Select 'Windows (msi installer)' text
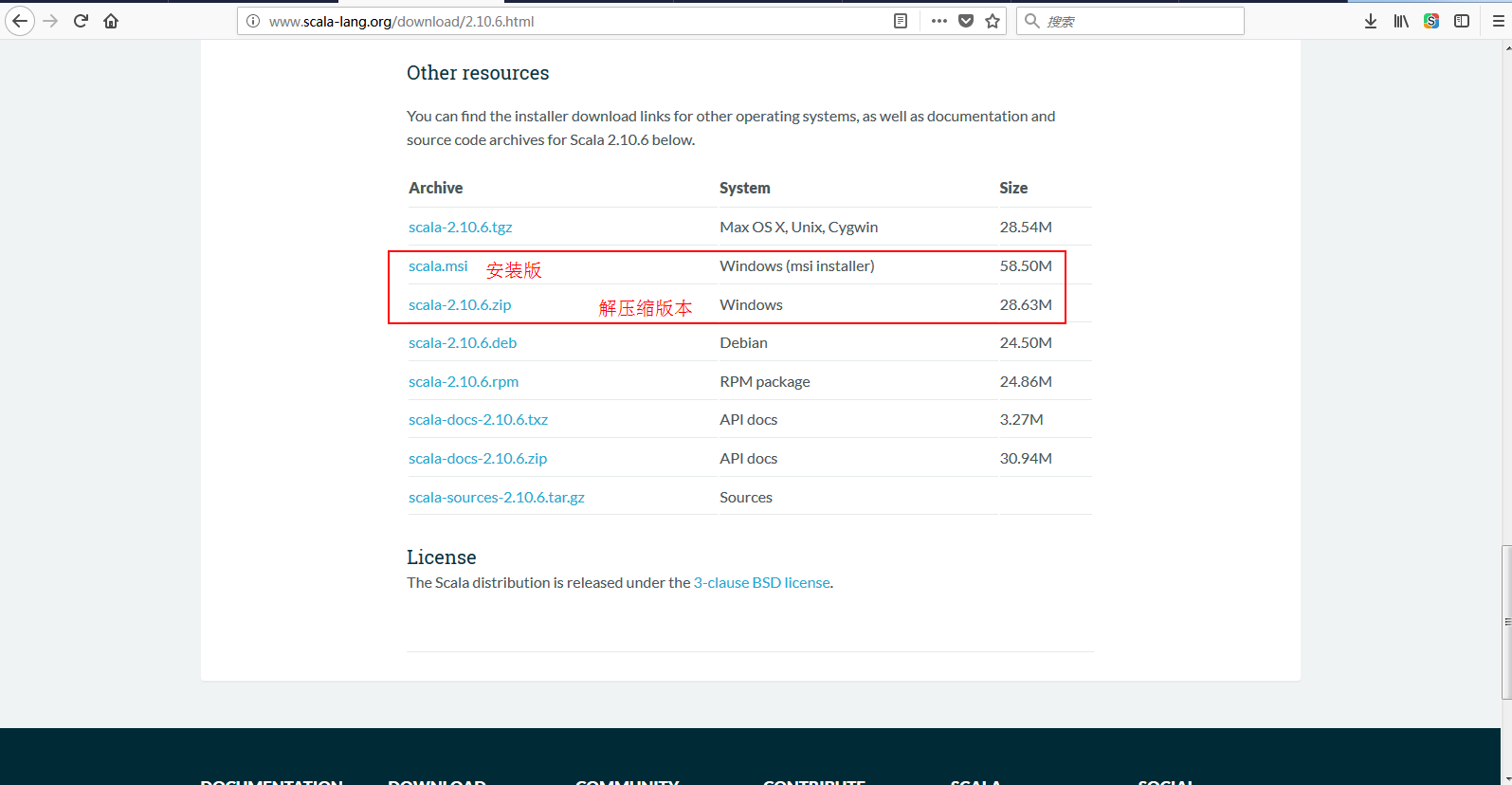 click(x=797, y=266)
